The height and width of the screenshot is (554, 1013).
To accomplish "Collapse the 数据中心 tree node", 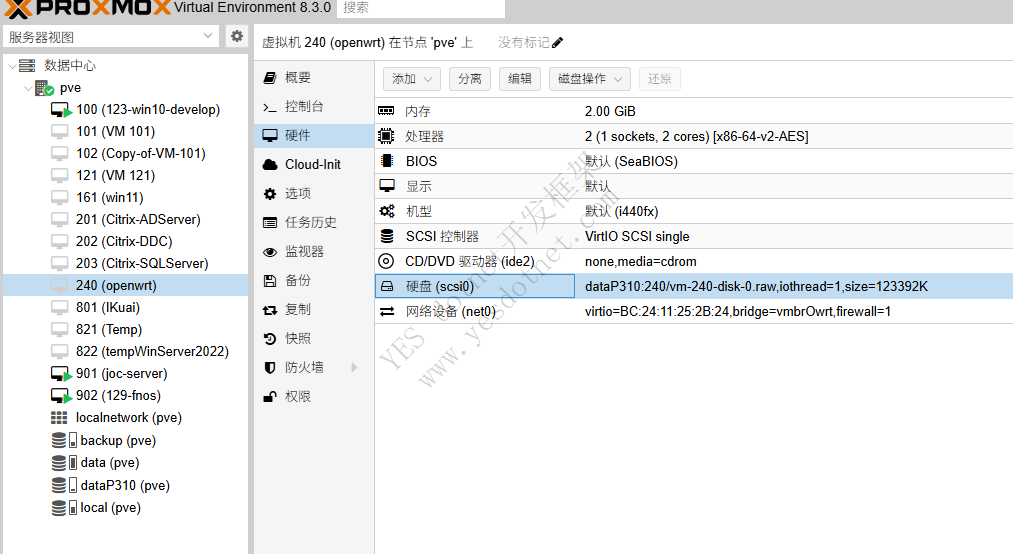I will click(x=12, y=66).
